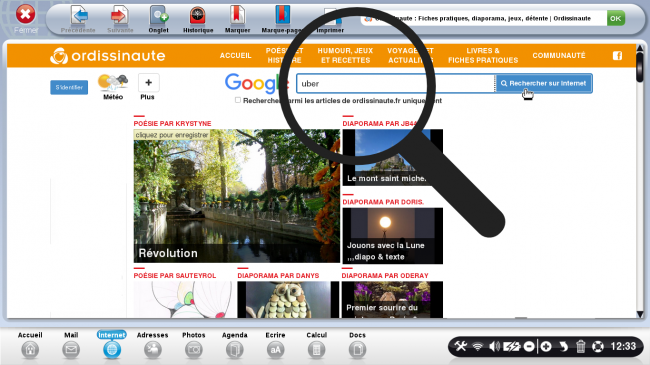Click Rechercher sur Internet button

coord(544,83)
